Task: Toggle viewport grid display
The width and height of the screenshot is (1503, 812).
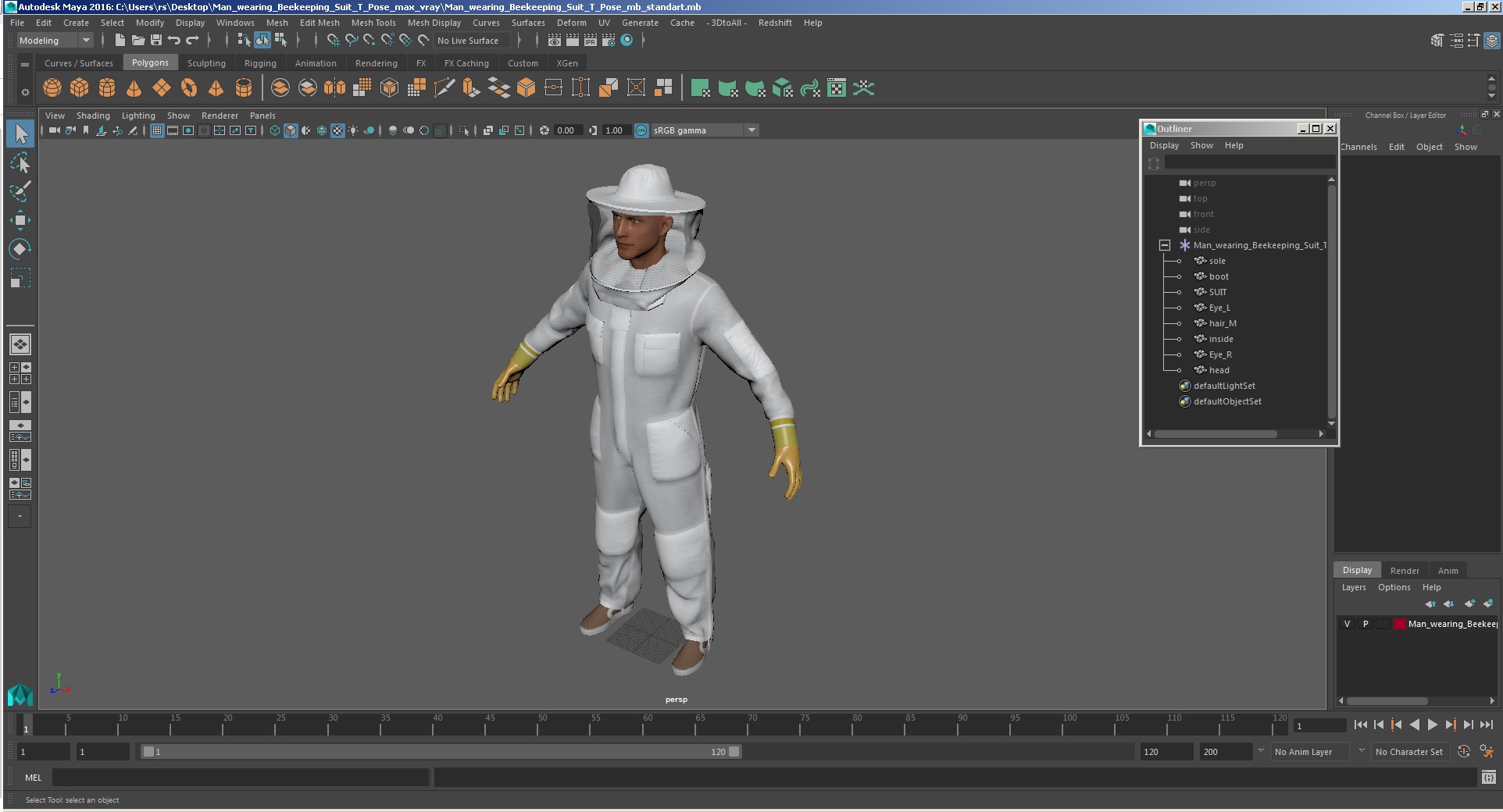Action: [157, 130]
